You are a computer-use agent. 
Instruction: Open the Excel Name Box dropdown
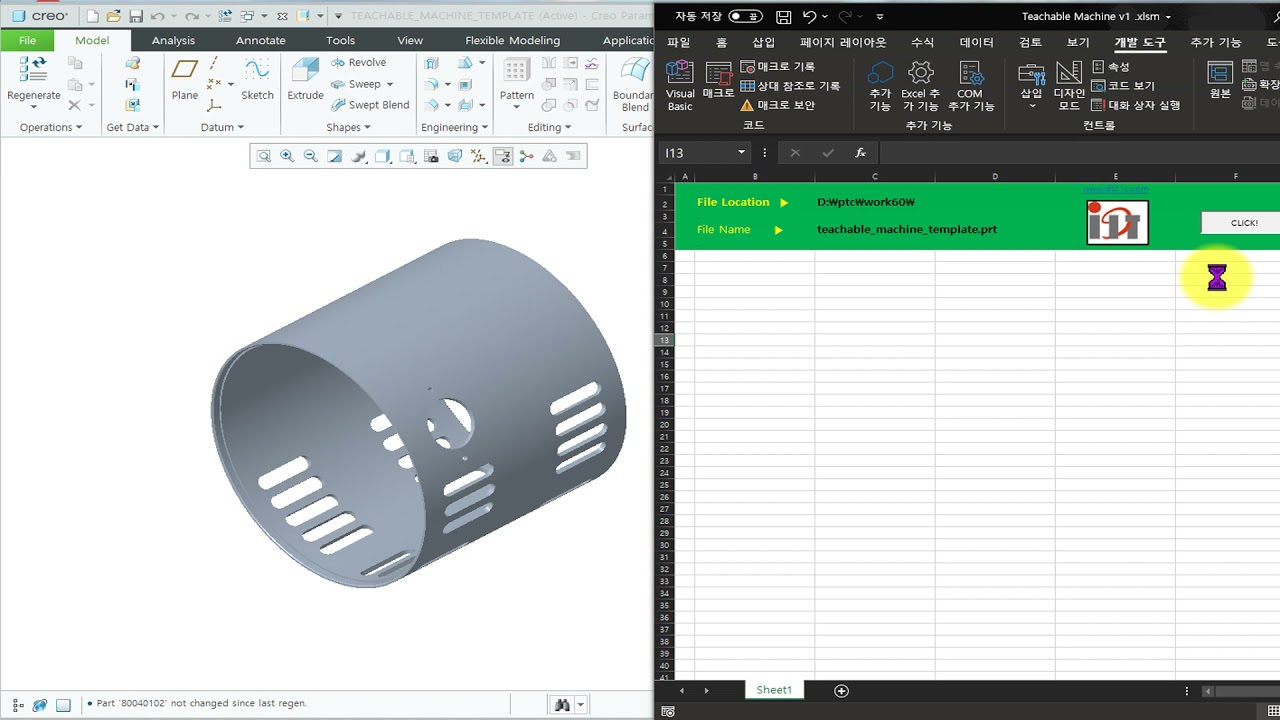click(741, 153)
